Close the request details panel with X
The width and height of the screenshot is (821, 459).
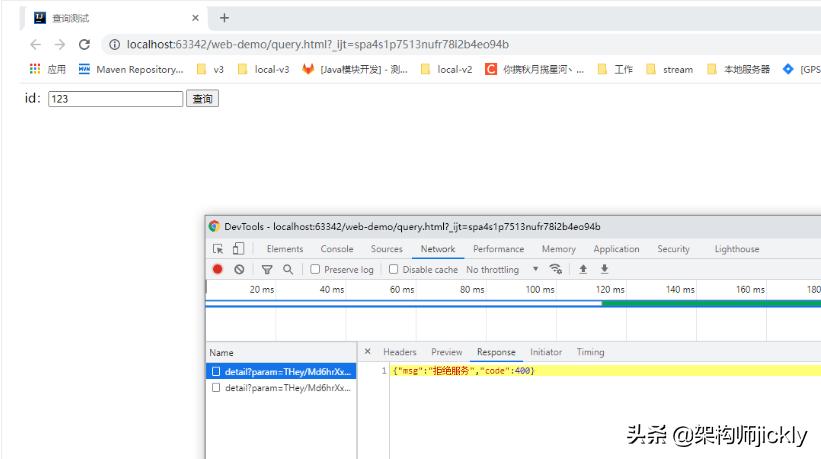click(368, 351)
